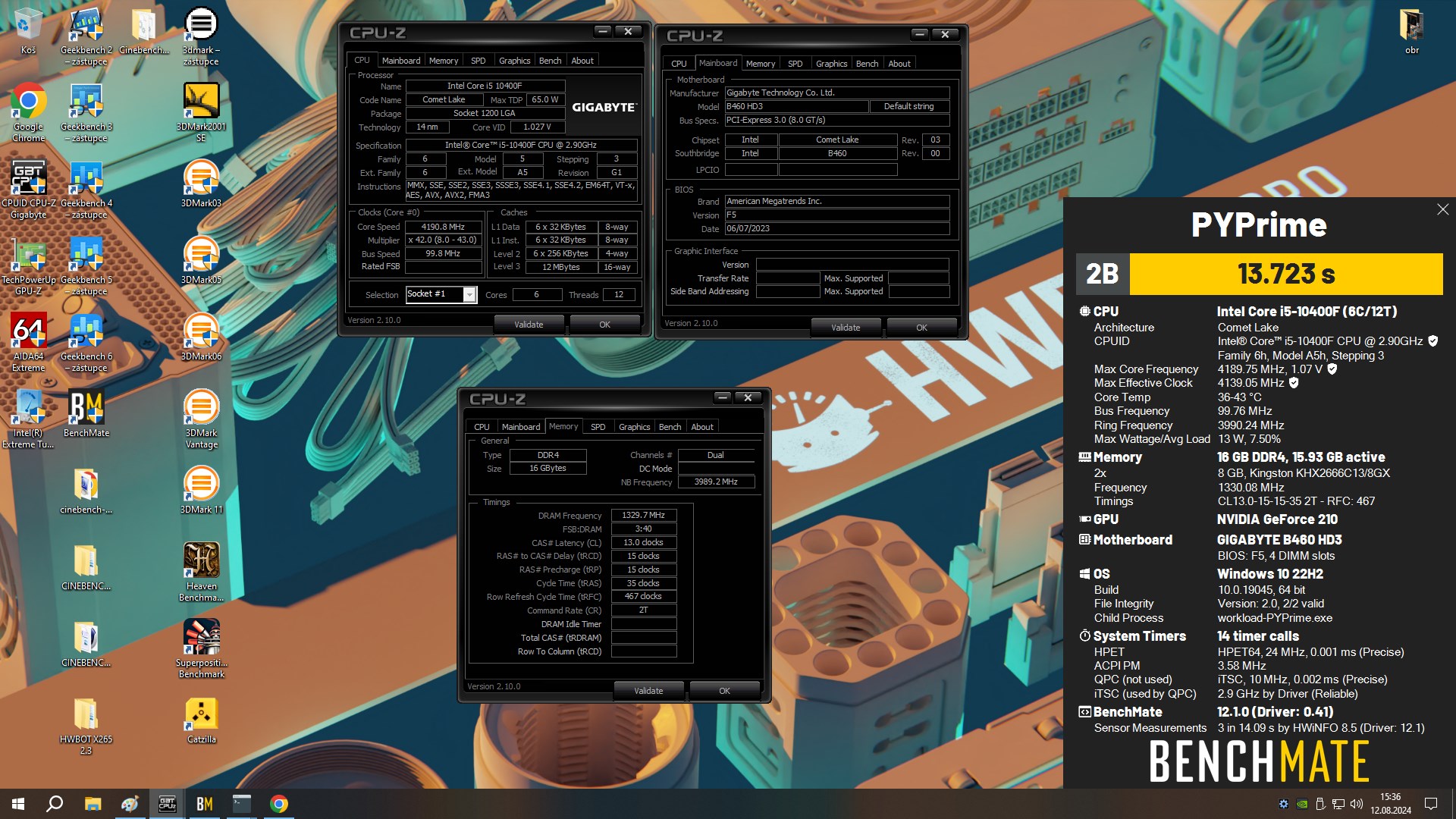Viewport: 1456px width, 819px height.
Task: Click the volume speaker tray icon
Action: point(1357,804)
